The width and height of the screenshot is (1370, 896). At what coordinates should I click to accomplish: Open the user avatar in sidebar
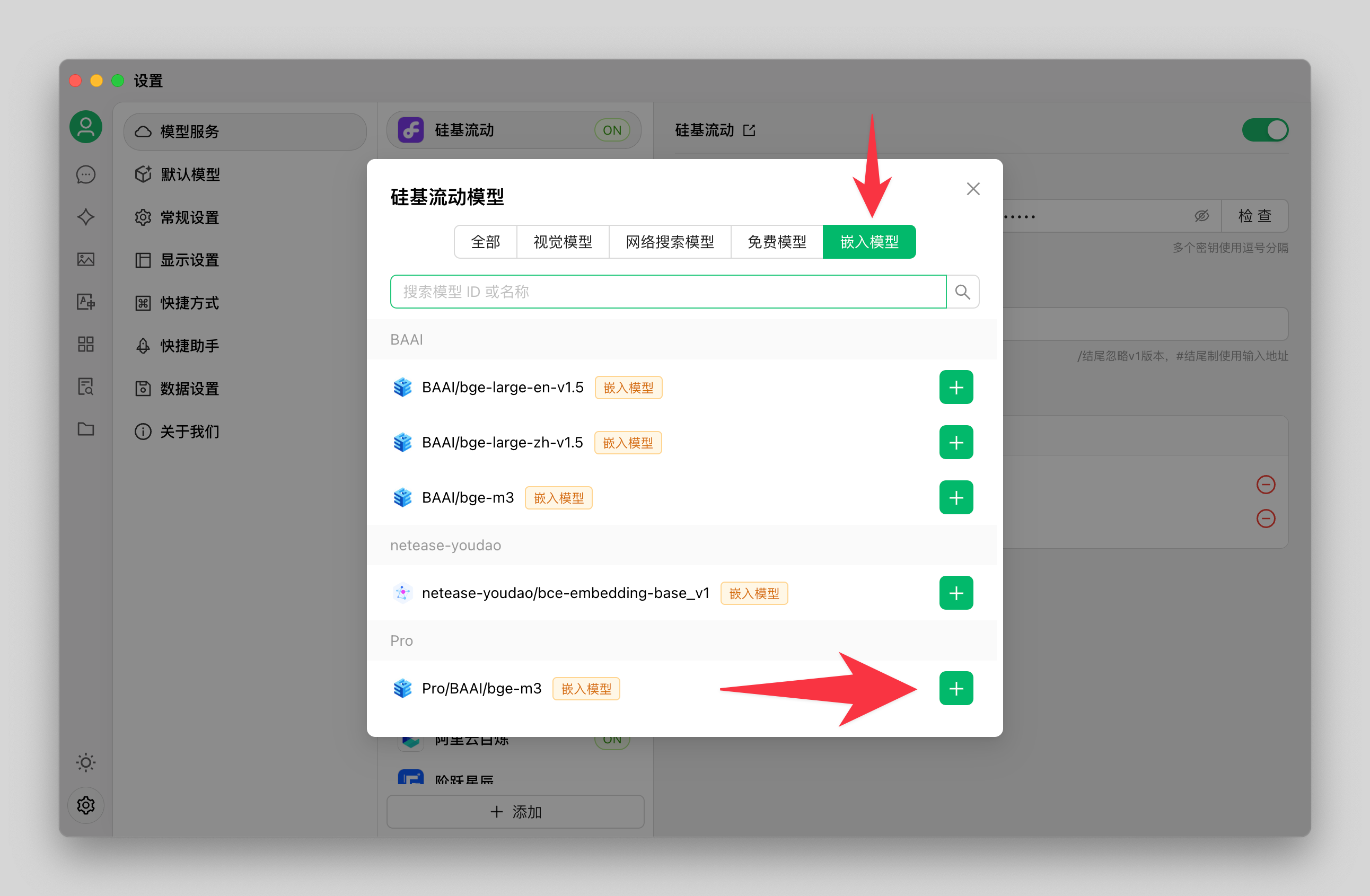(x=86, y=127)
